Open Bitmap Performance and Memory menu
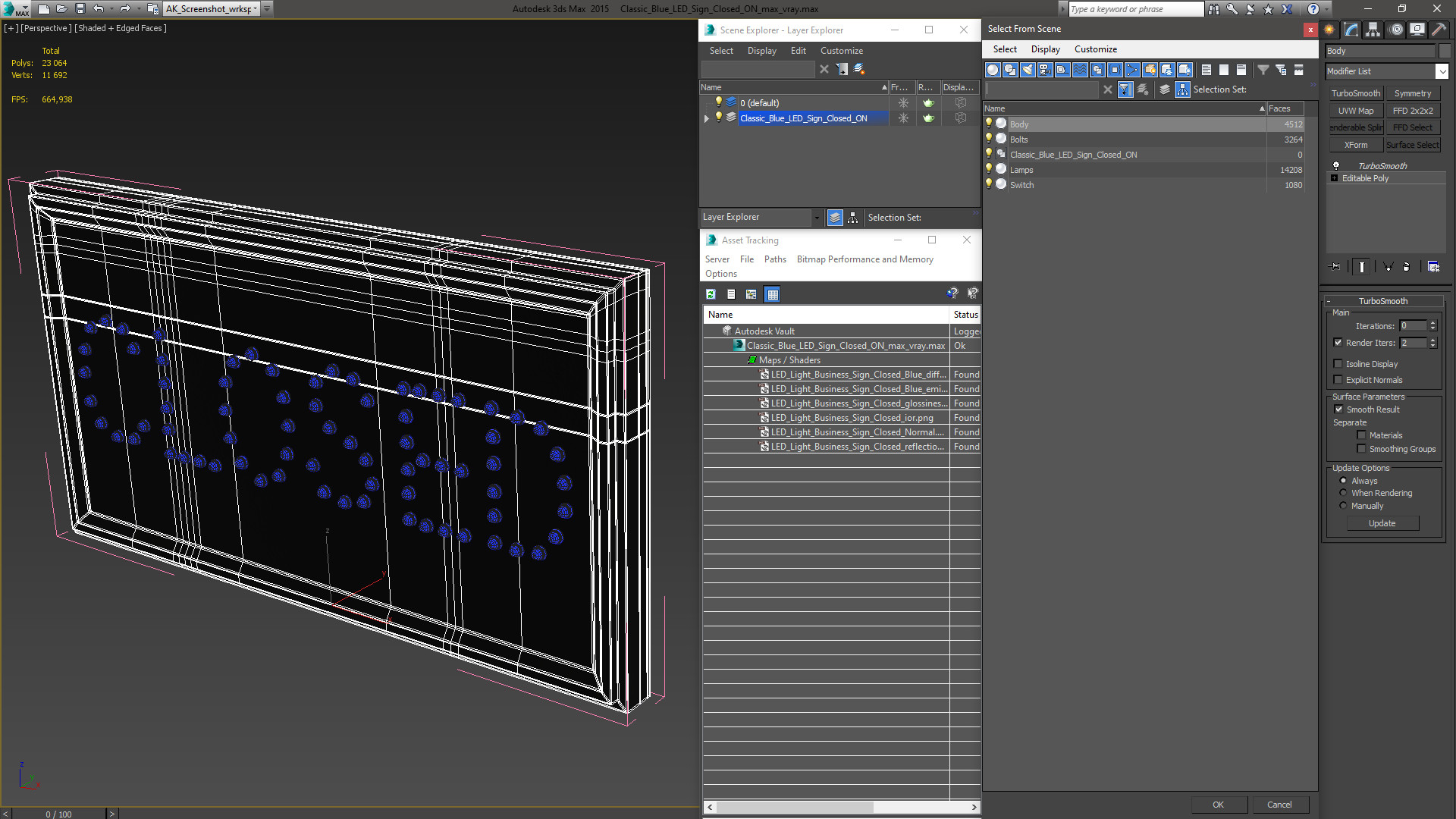This screenshot has width=1456, height=819. coord(864,259)
